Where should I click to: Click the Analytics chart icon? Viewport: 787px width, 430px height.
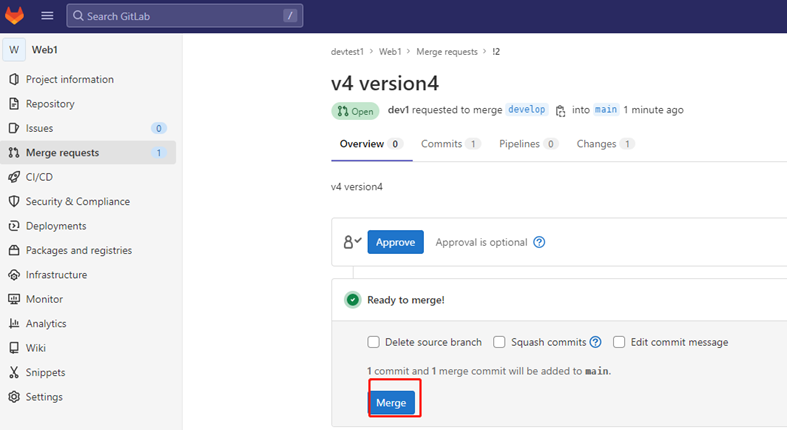pyautogui.click(x=14, y=324)
